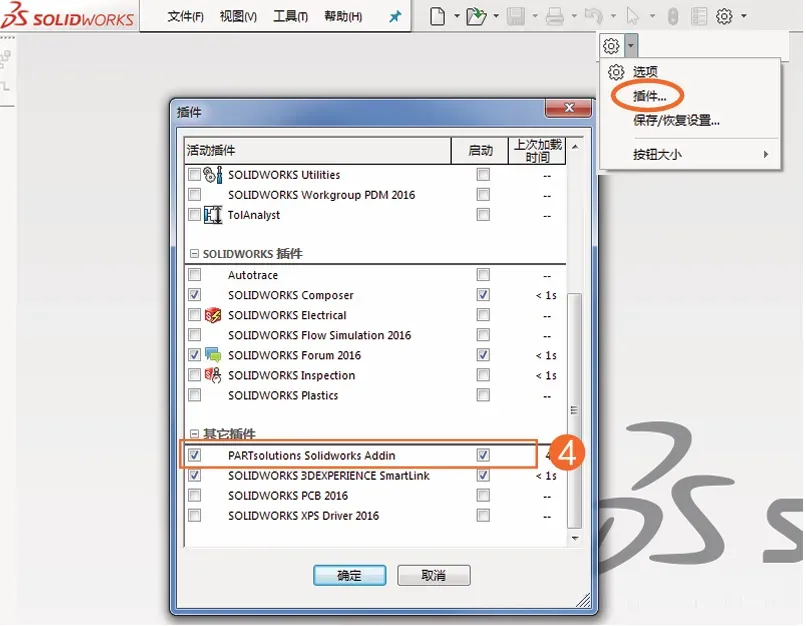
Task: Enable XPS Driver 2016 active checkbox
Action: 194,515
